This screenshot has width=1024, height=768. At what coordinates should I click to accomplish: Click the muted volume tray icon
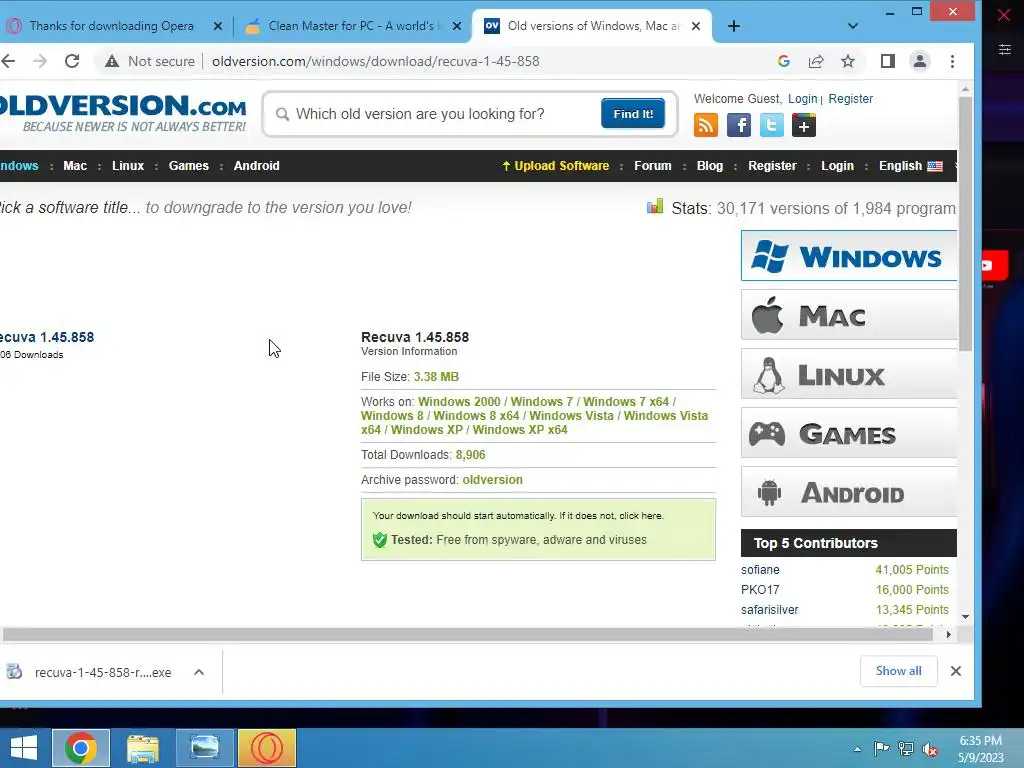[x=930, y=749]
